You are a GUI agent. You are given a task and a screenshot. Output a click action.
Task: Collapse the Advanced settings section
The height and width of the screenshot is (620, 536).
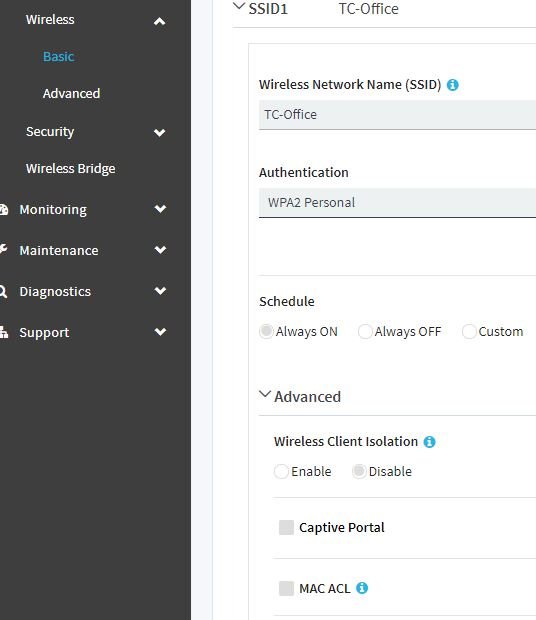pos(264,394)
